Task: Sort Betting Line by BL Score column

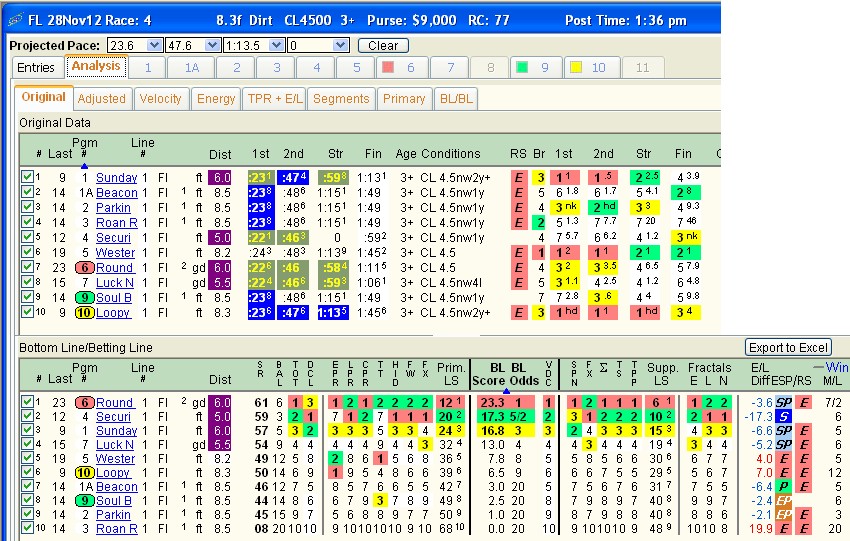Action: [x=490, y=374]
